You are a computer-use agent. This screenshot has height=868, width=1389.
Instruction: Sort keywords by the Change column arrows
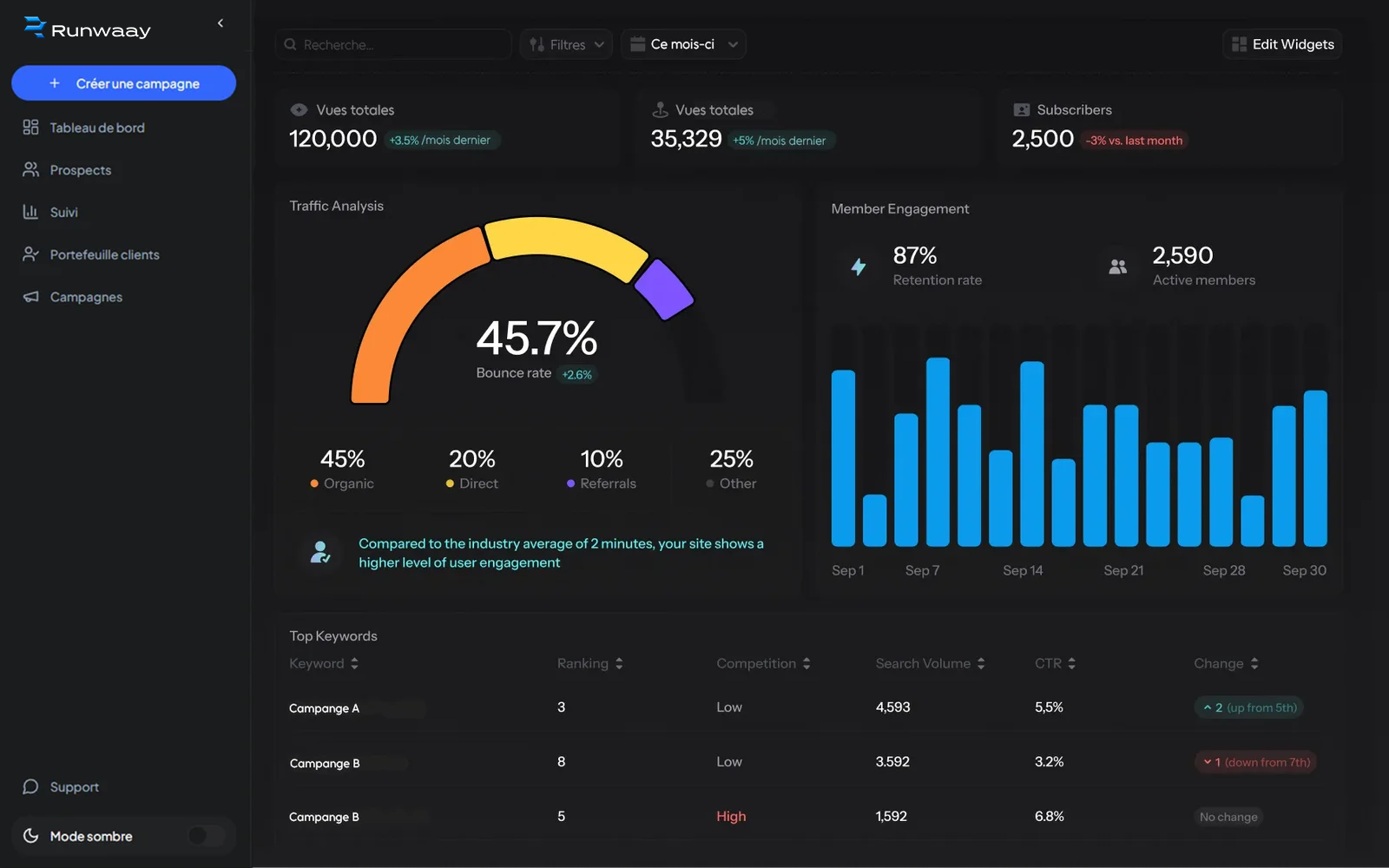point(1254,664)
